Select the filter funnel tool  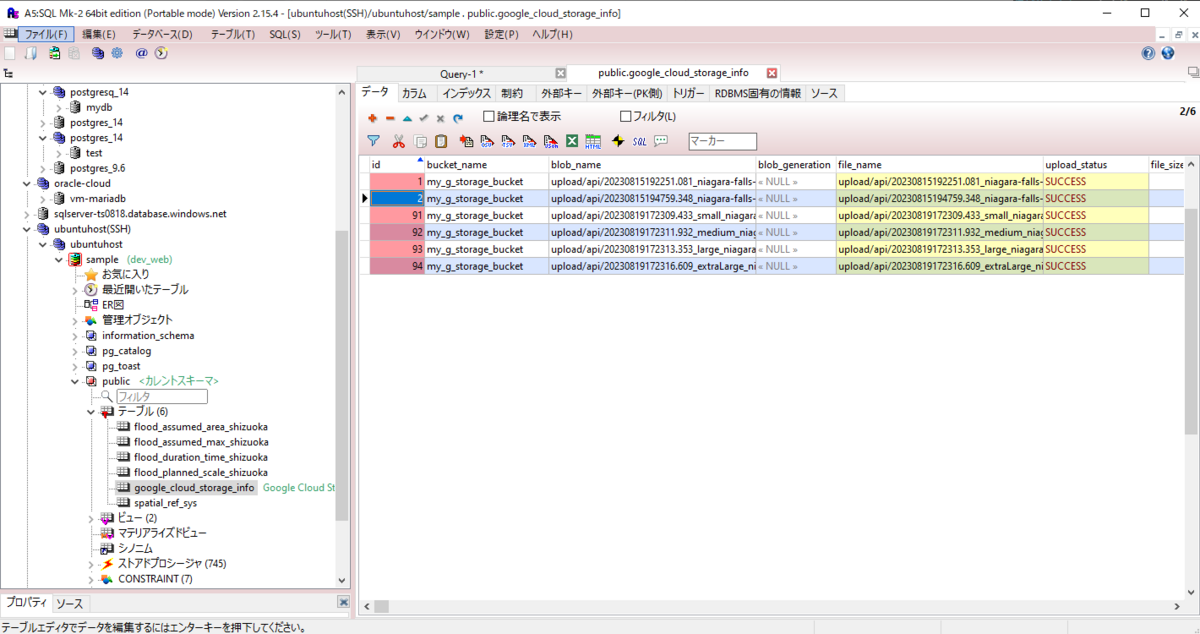click(x=371, y=140)
